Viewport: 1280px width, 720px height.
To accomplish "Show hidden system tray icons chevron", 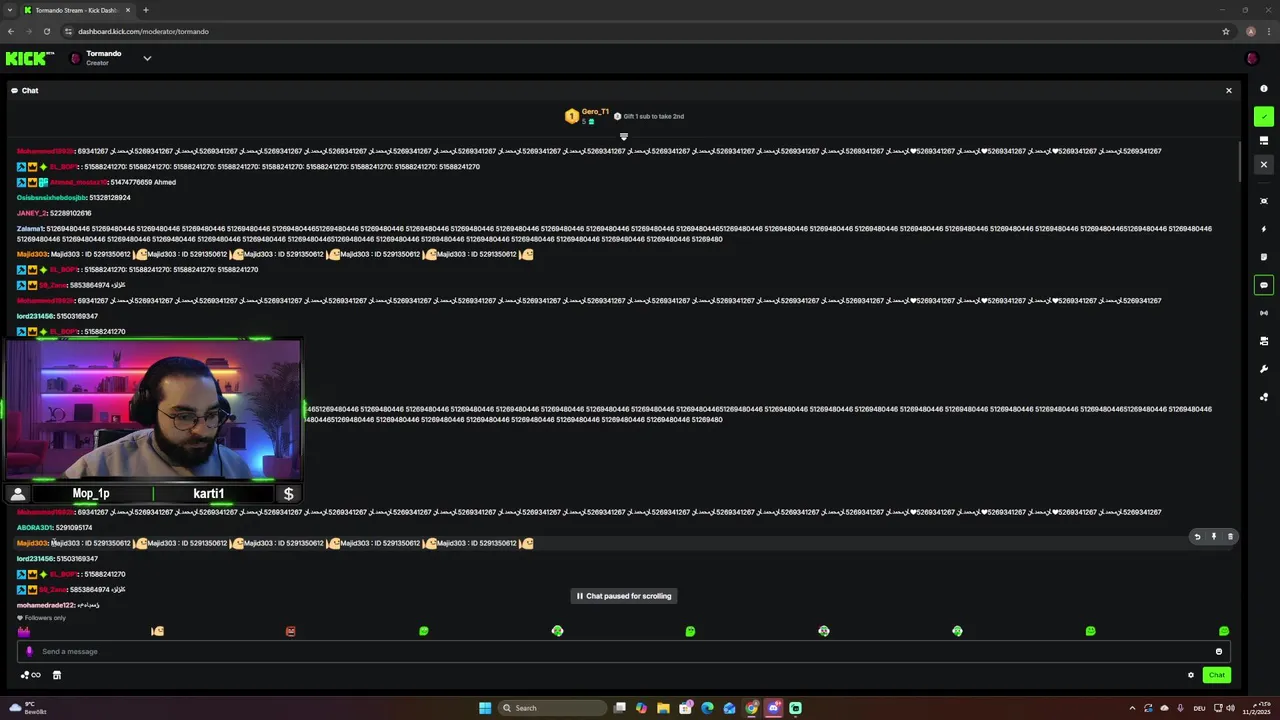I will point(1132,708).
